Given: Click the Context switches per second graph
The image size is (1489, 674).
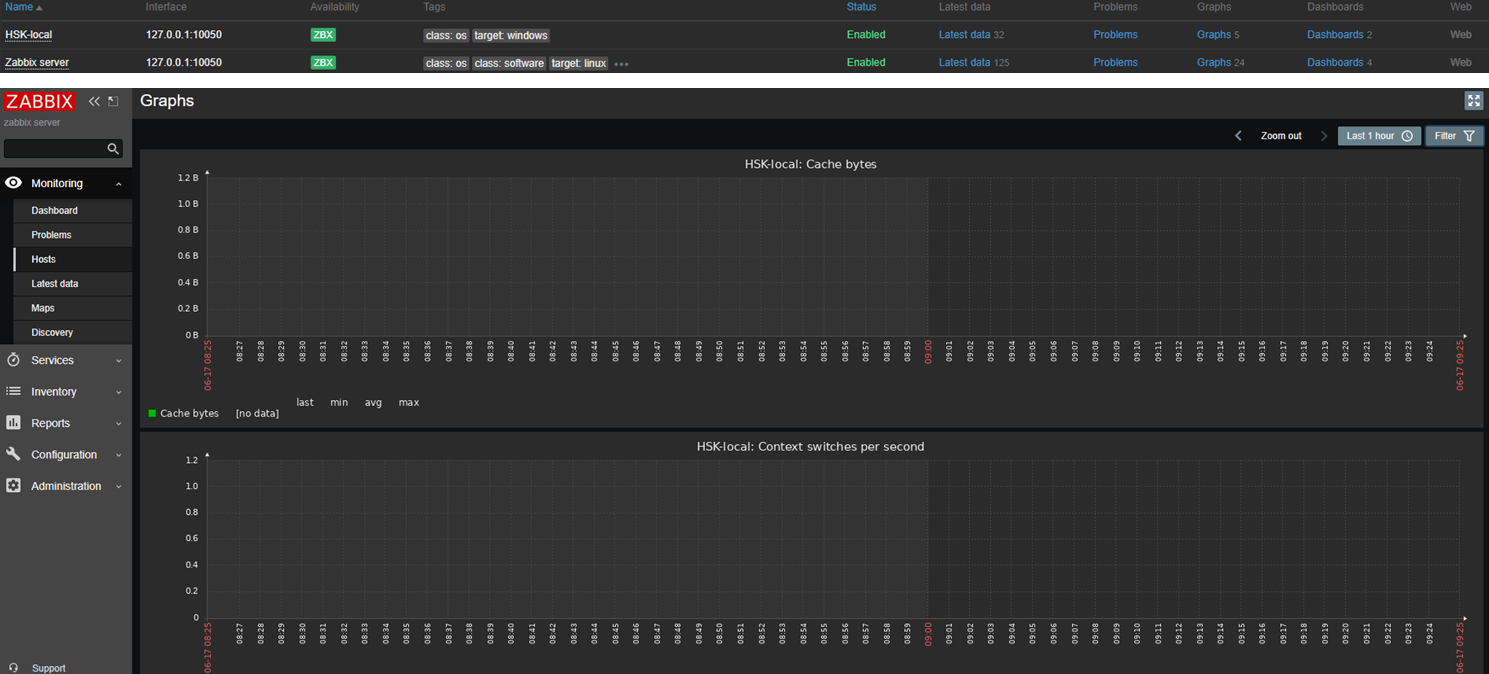Looking at the screenshot, I should coord(834,539).
